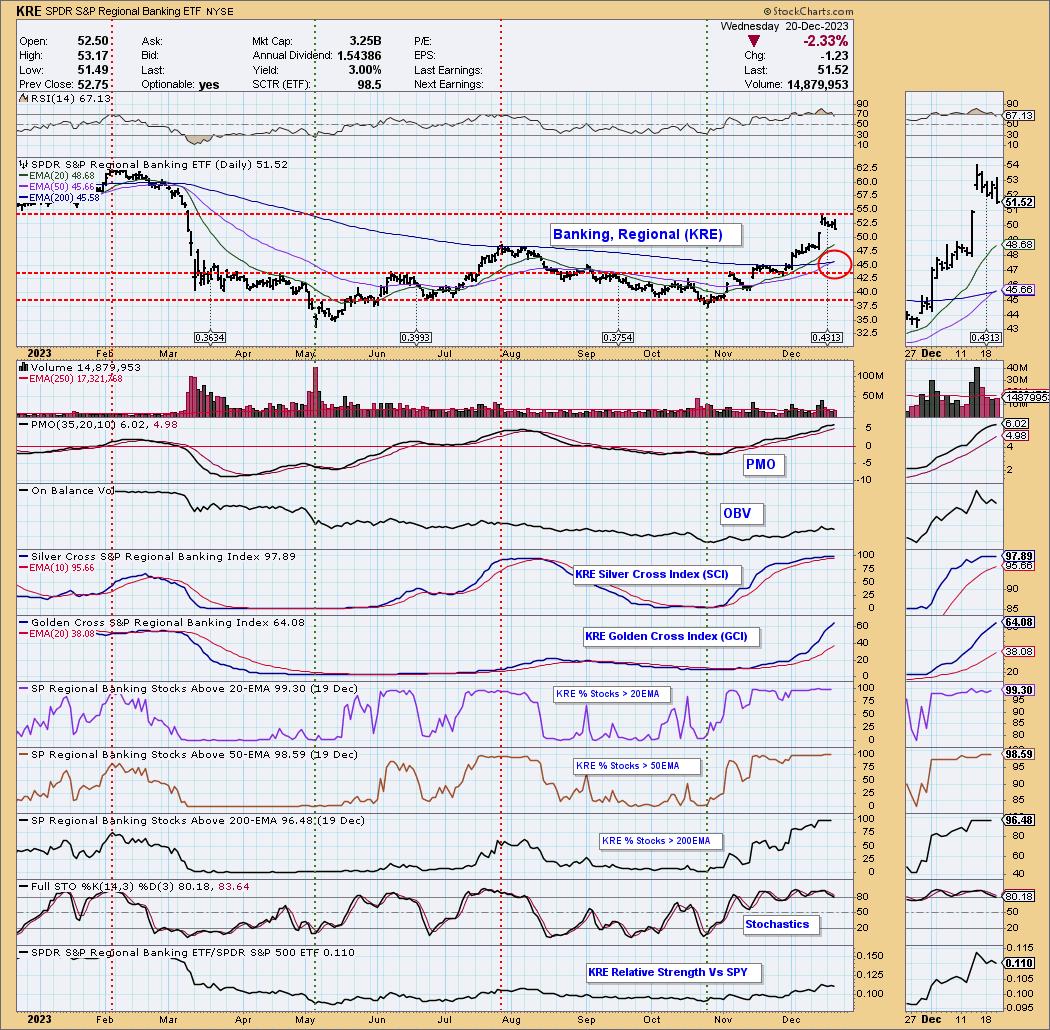
Task: Click the KRE ticker symbol in the header
Action: (29, 11)
